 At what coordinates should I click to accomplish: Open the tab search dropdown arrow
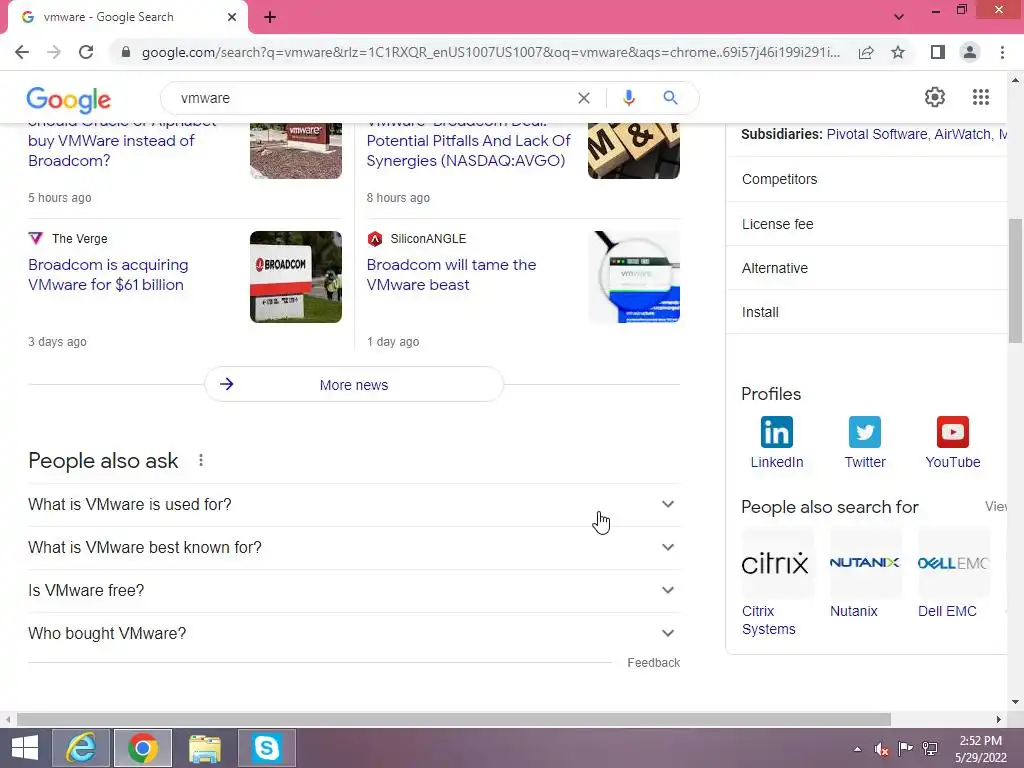(899, 17)
